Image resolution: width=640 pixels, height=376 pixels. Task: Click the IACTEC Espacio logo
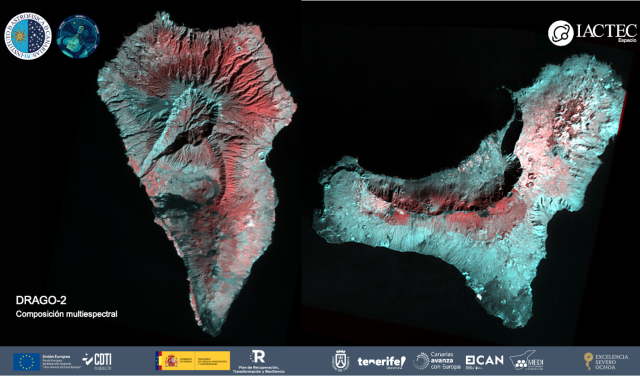592,33
